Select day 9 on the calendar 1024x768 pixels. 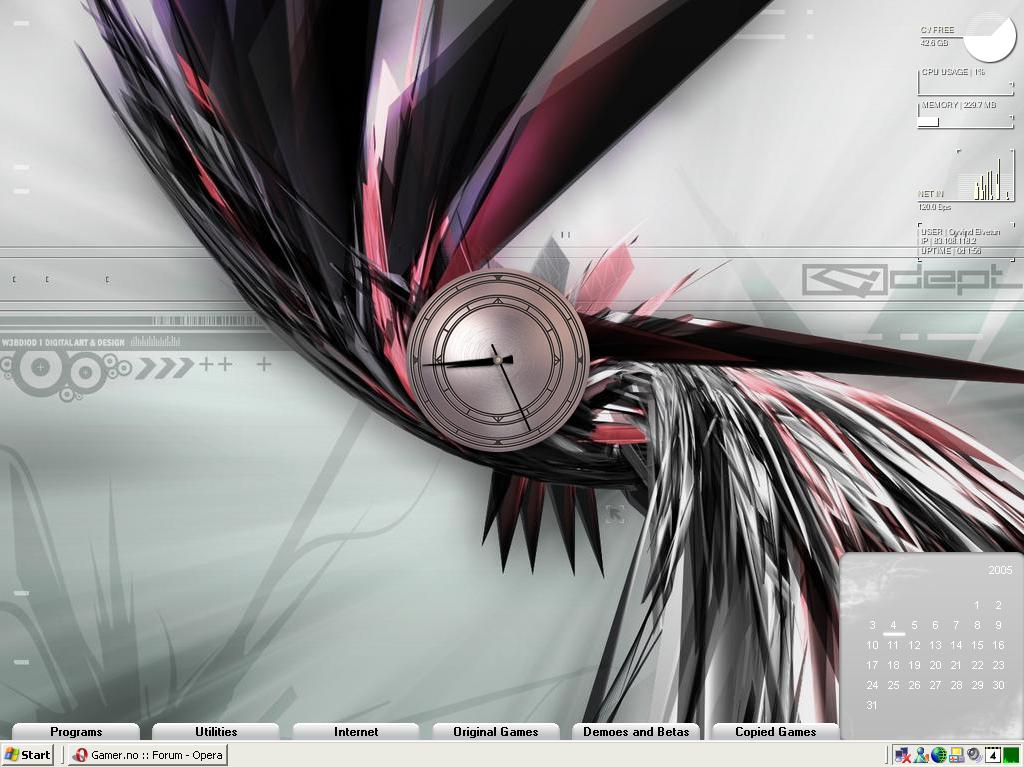(998, 626)
